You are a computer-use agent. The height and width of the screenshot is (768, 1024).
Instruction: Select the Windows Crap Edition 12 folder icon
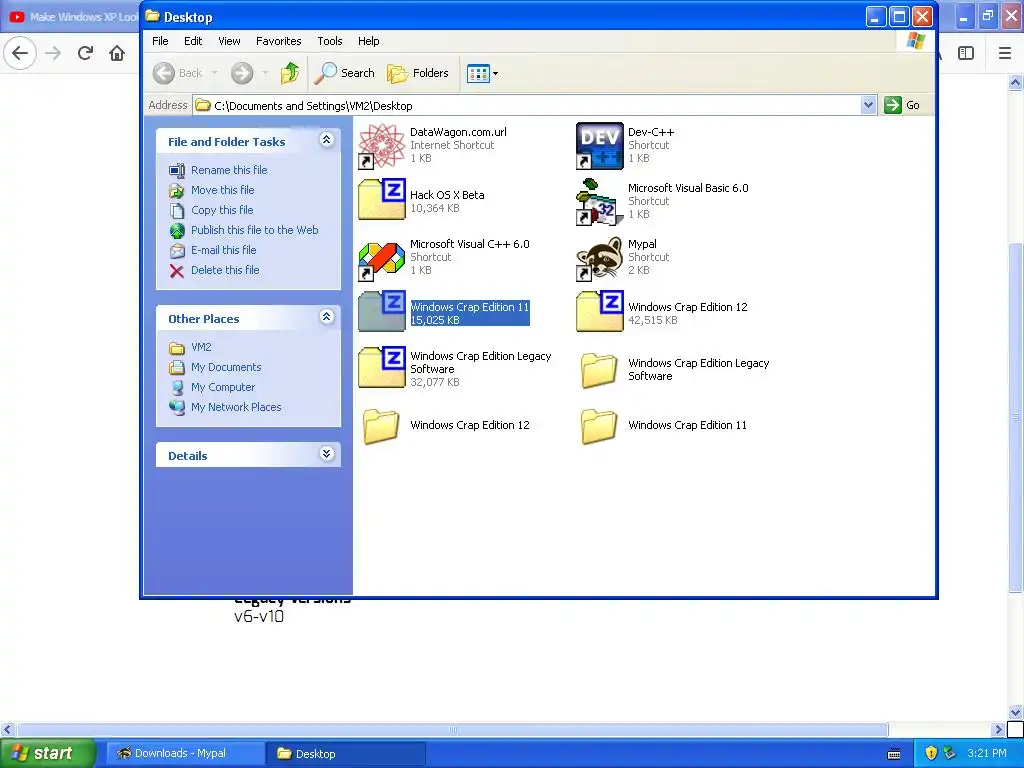pos(381,426)
